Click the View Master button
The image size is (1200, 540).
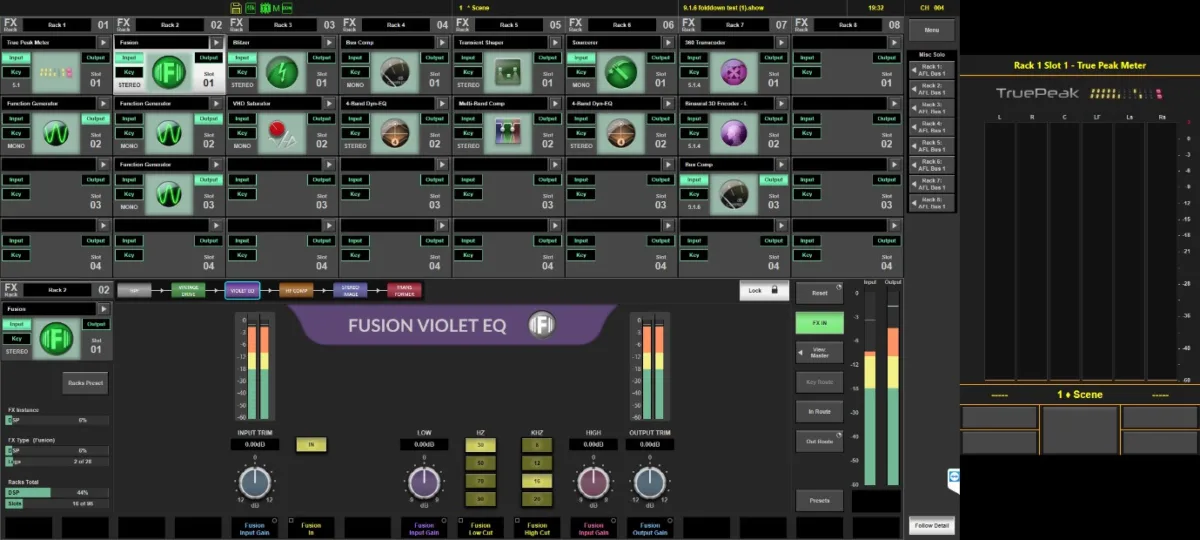pyautogui.click(x=819, y=352)
